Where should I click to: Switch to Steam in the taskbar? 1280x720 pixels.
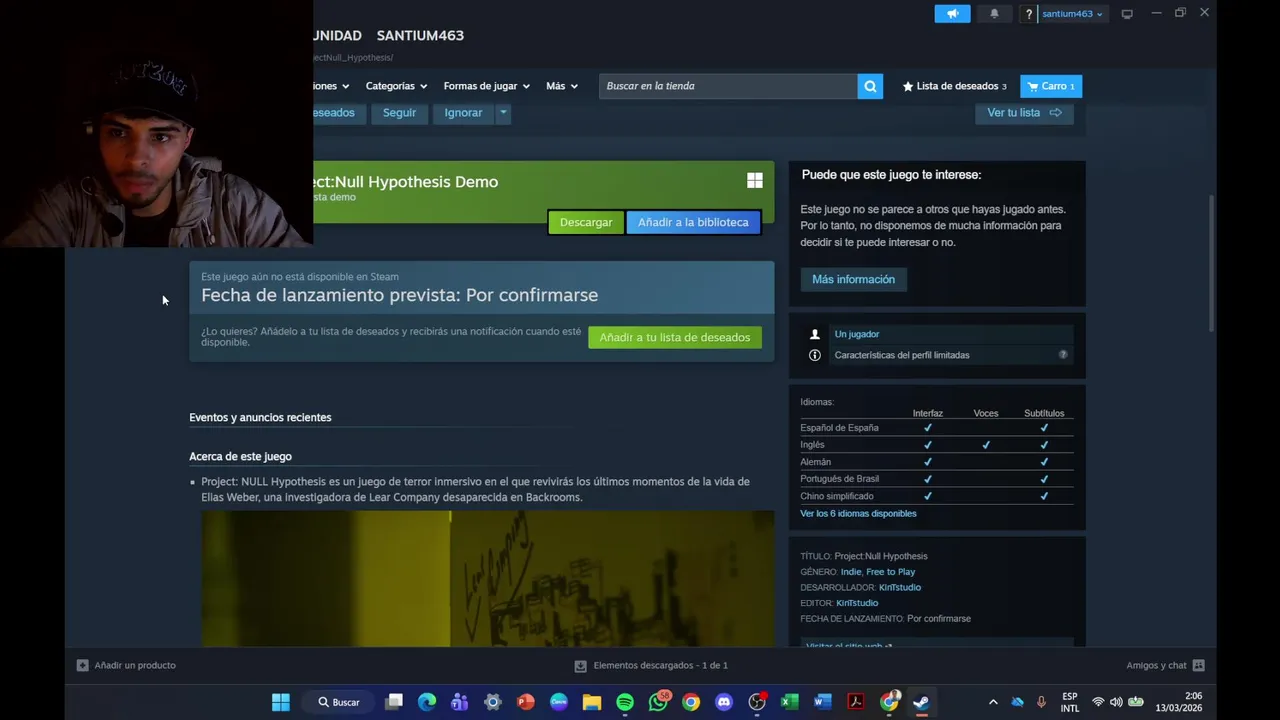click(x=922, y=702)
